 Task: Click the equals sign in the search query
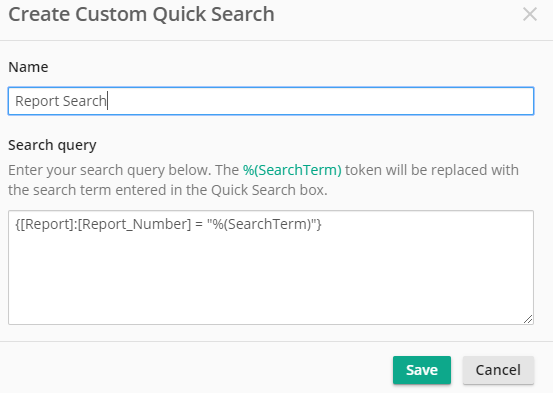199,224
